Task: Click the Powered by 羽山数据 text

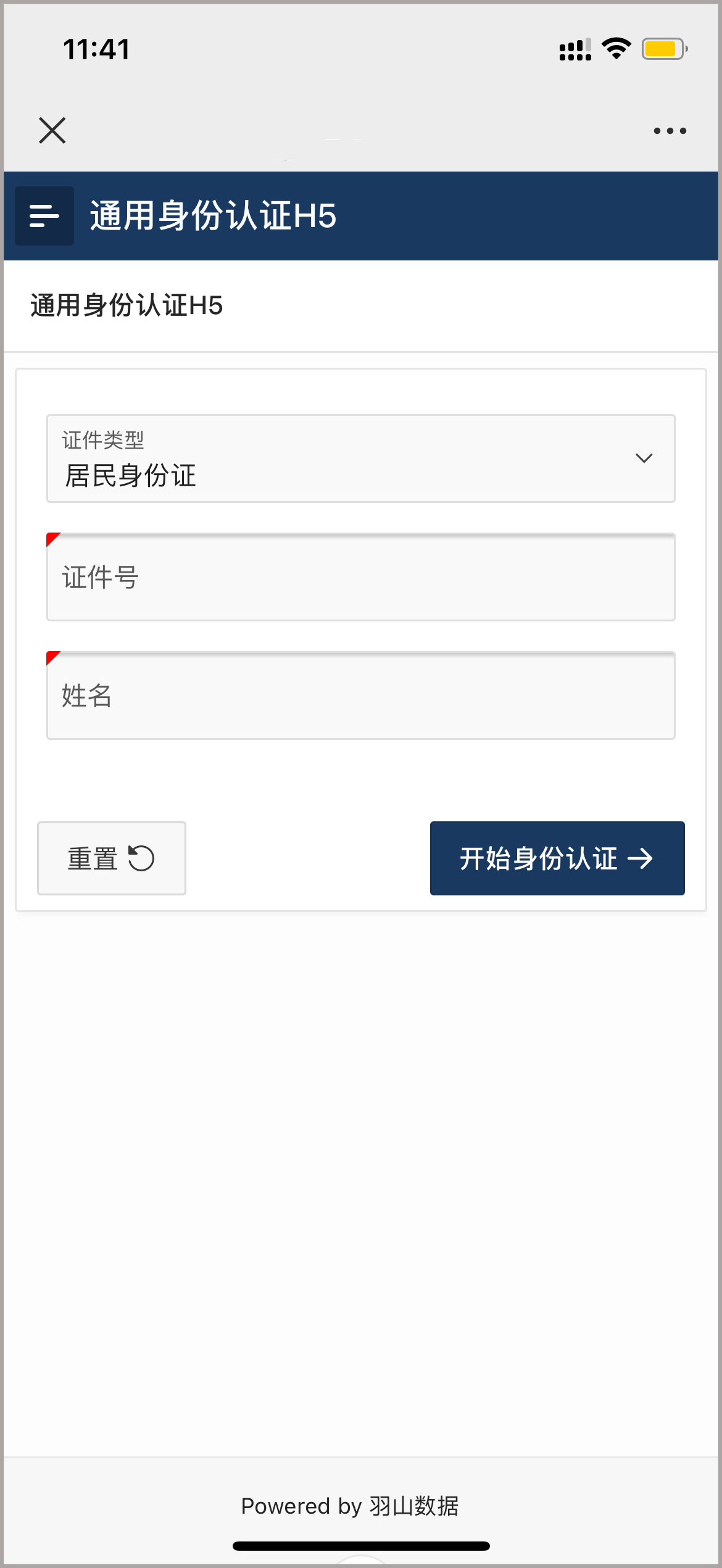Action: point(351,1506)
